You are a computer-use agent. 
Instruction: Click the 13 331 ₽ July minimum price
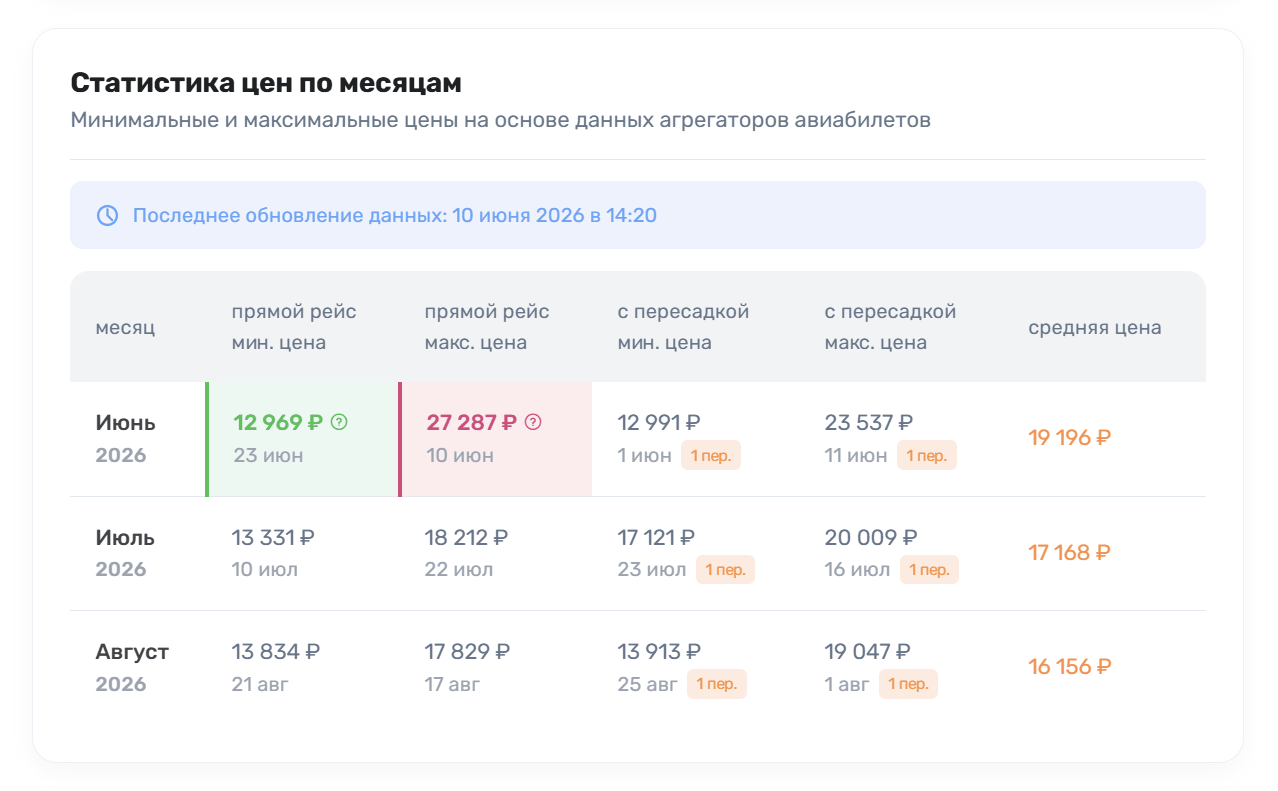point(273,537)
